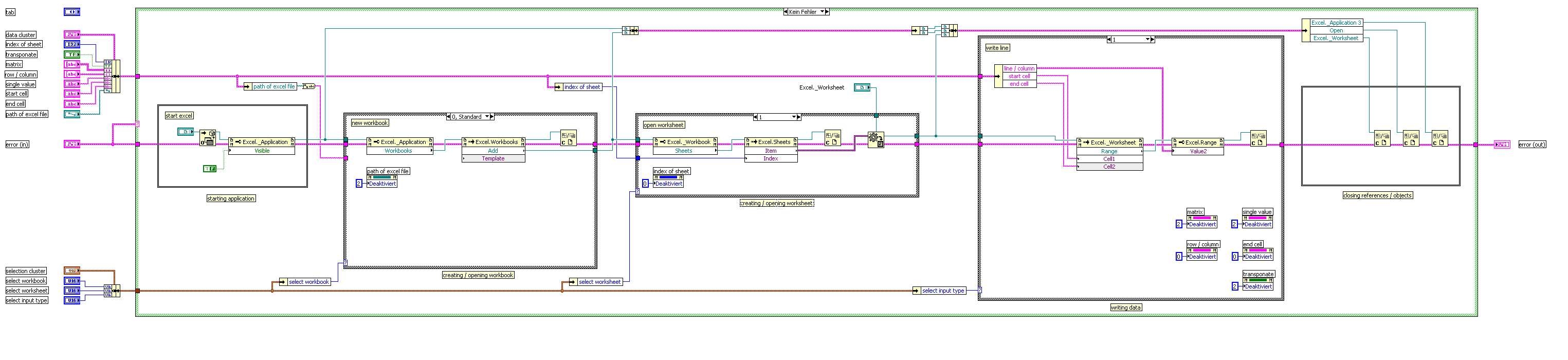
Task: Select the Close Reference node after Excel.Sheets
Action: pyautogui.click(x=833, y=138)
